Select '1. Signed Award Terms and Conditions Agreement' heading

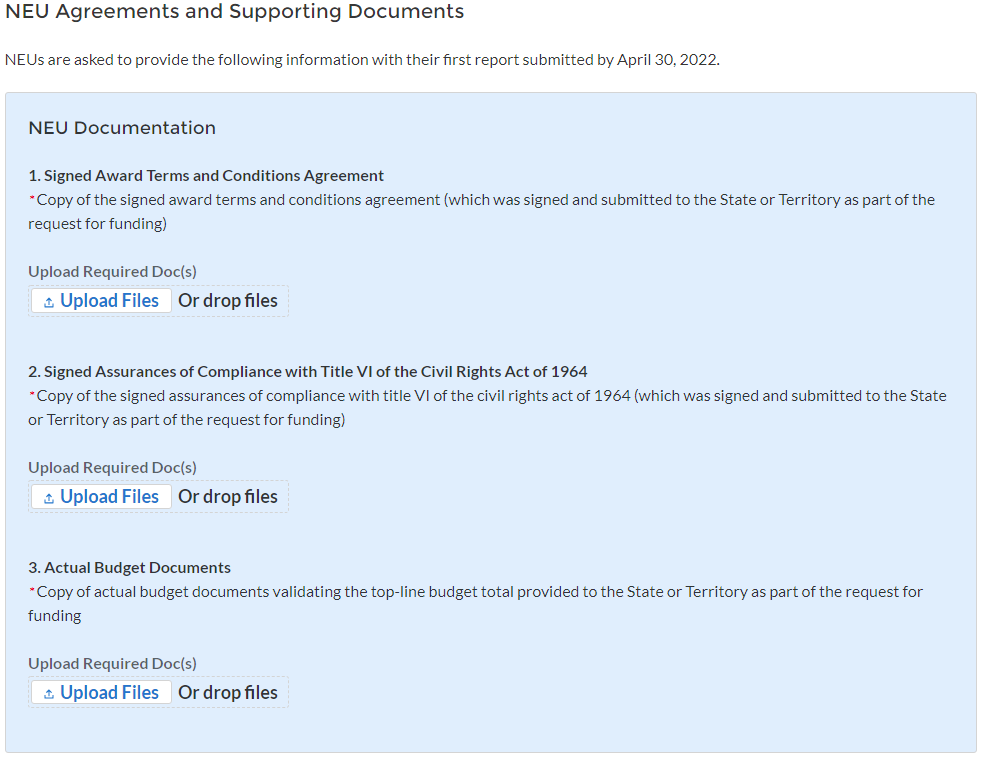(x=206, y=176)
